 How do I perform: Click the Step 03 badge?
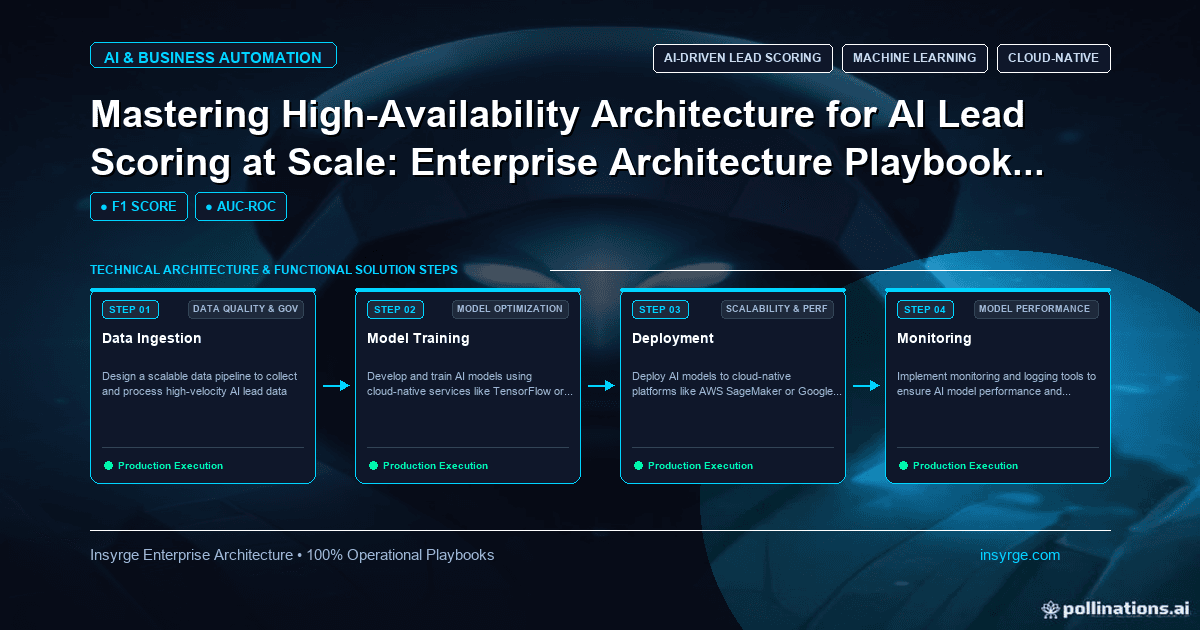[x=661, y=310]
